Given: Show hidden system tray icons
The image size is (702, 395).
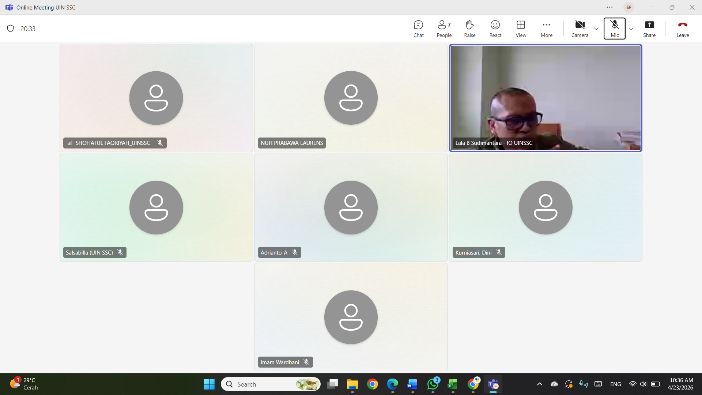Looking at the screenshot, I should click(x=539, y=384).
